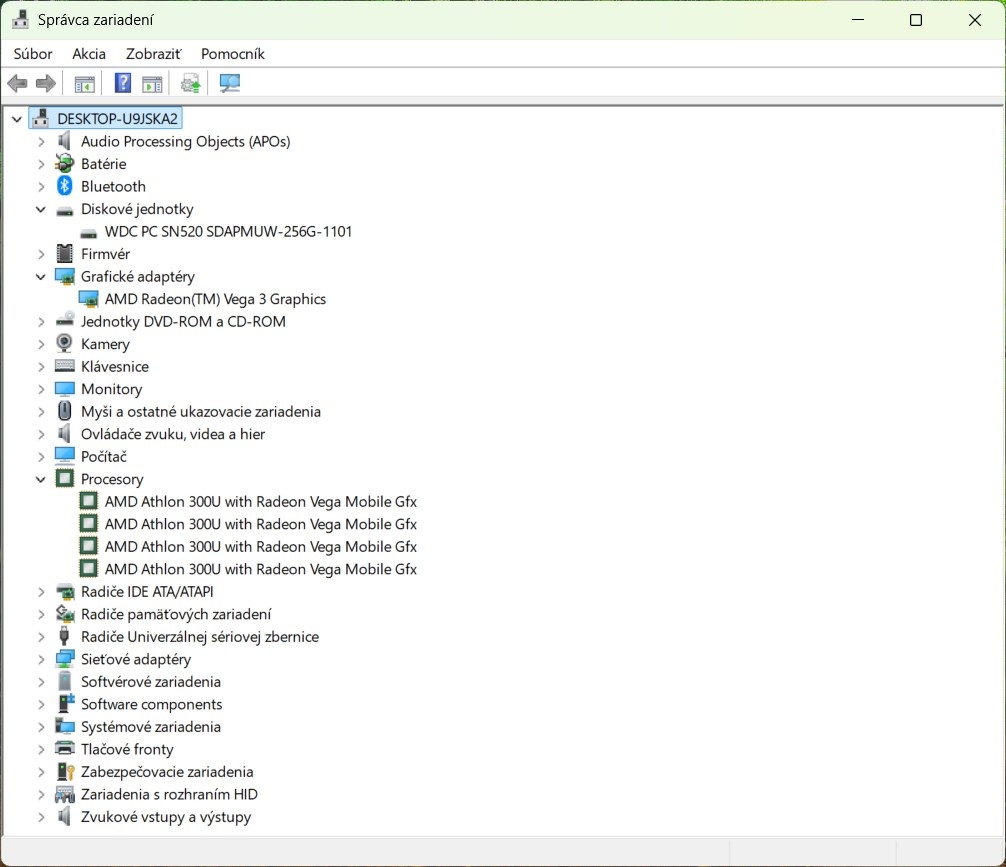Screen dimensions: 1006x867
Task: Expand the Sieťové adaptéry category
Action: [40, 659]
